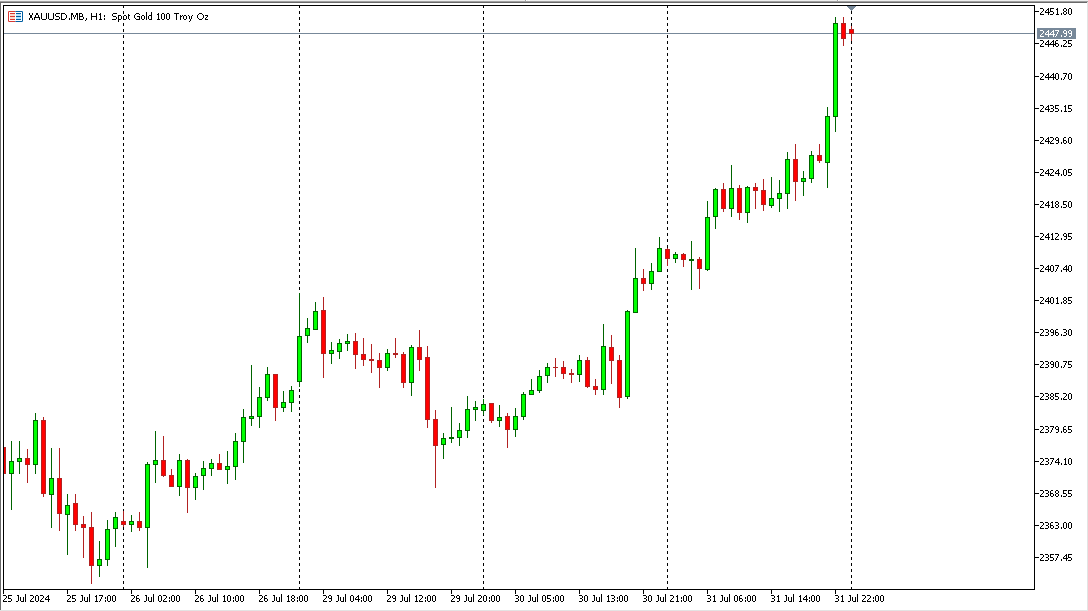Click the 25 Jul 17:00 time label
This screenshot has height=611, width=1088.
[92, 599]
